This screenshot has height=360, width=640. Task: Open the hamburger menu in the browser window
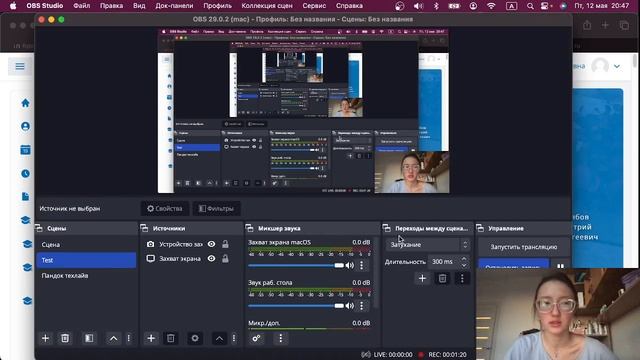tap(20, 66)
